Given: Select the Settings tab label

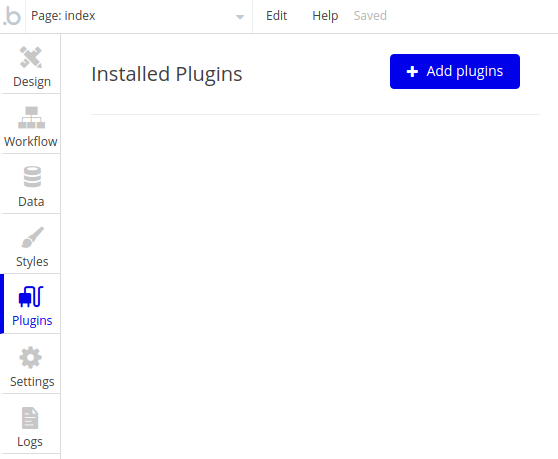Looking at the screenshot, I should 32,382.
